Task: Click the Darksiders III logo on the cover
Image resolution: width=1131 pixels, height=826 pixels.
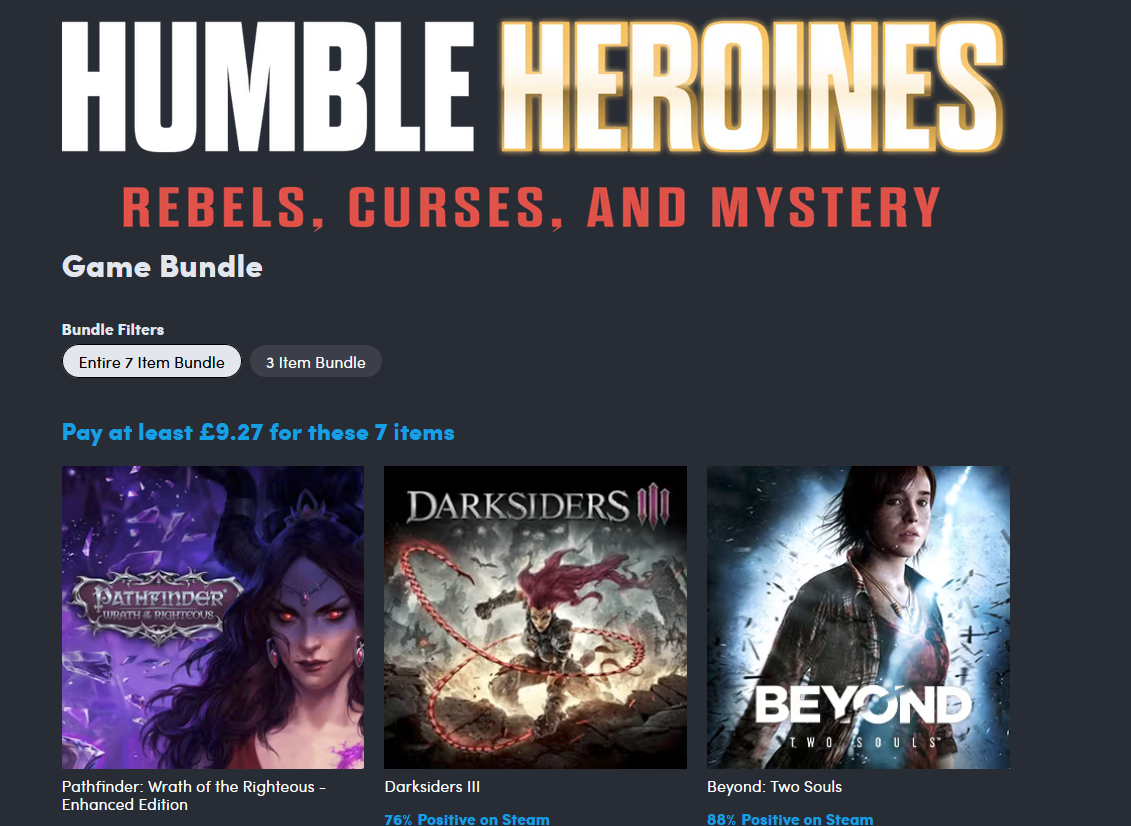Action: [539, 506]
